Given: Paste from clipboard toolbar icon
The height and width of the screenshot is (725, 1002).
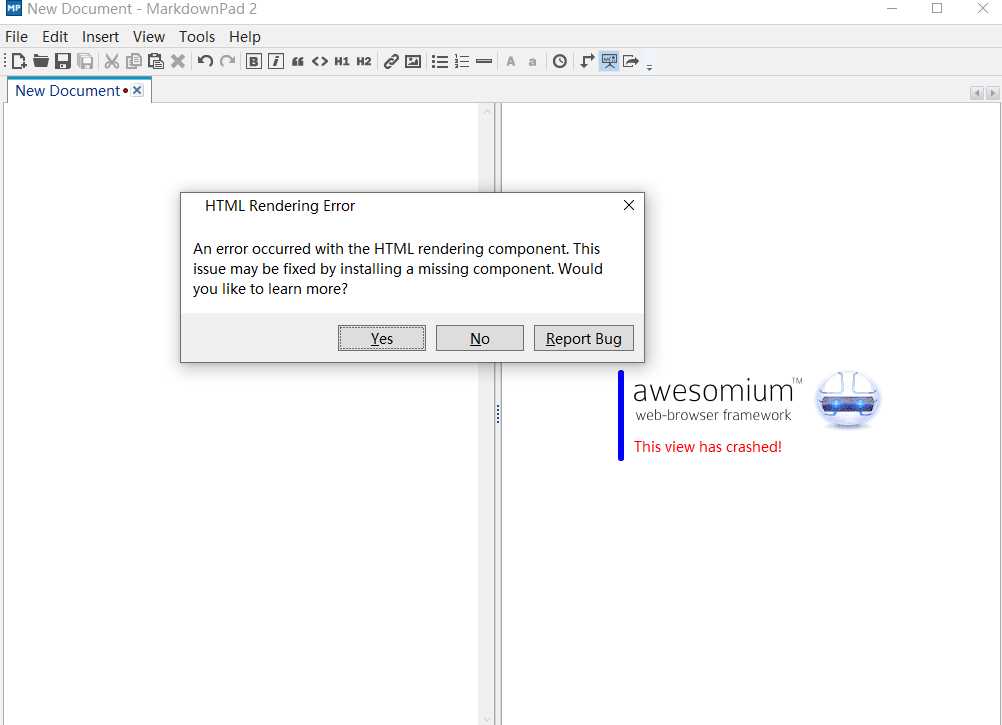Looking at the screenshot, I should [x=155, y=61].
